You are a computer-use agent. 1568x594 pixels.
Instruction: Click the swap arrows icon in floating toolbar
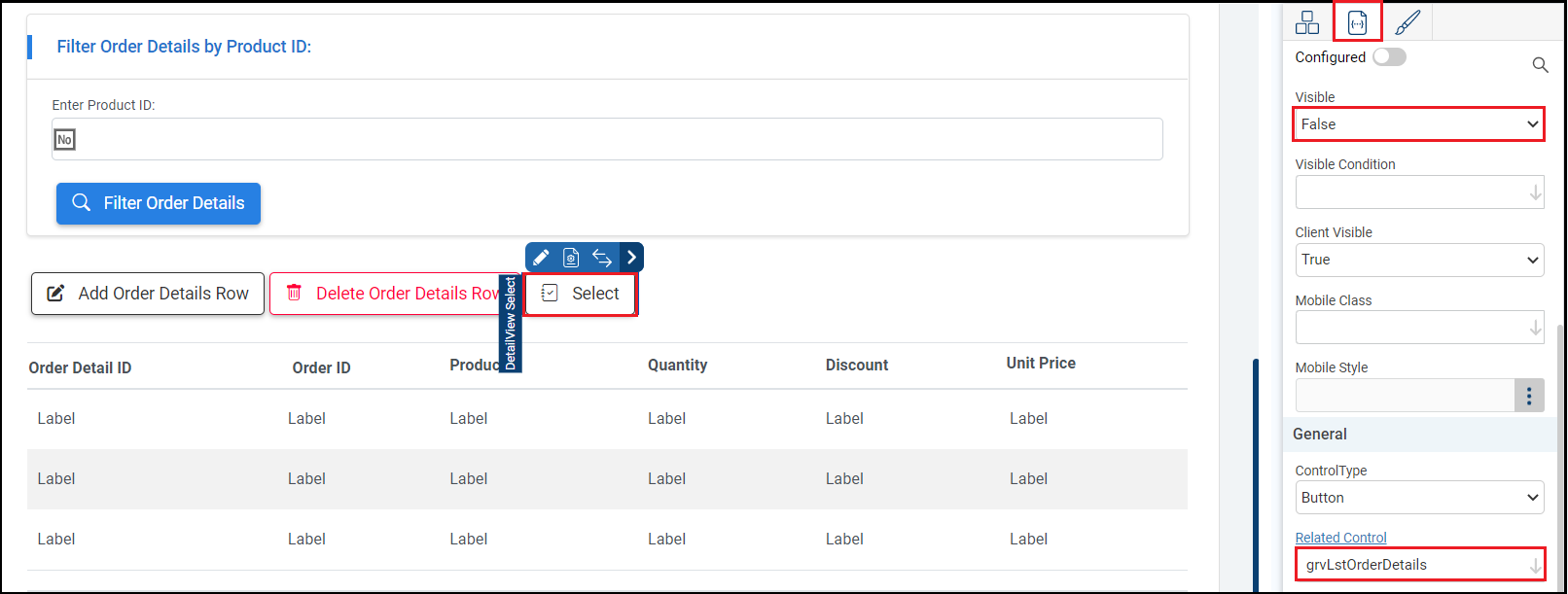tap(602, 258)
